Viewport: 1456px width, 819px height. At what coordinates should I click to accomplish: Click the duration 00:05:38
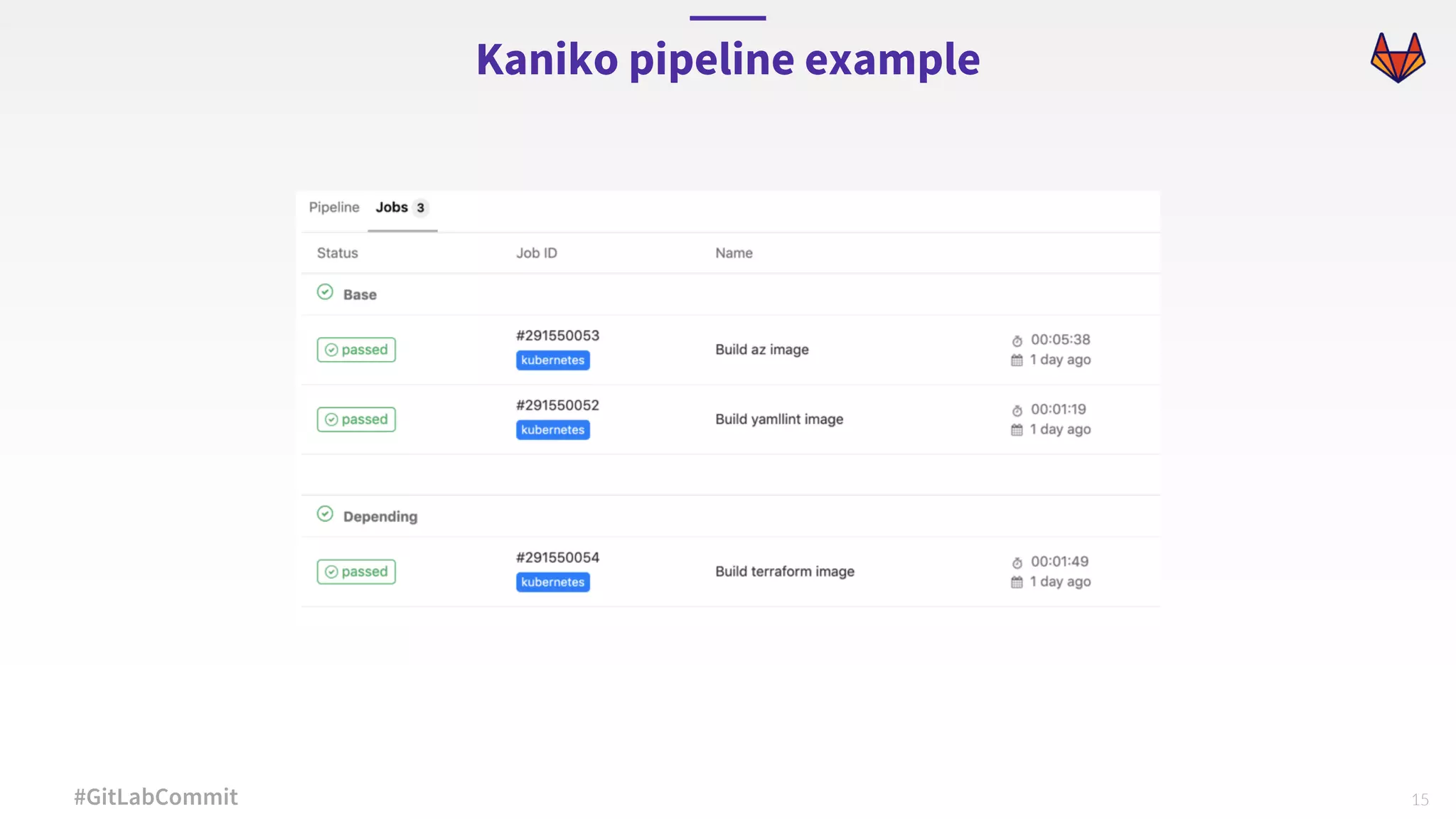pyautogui.click(x=1061, y=340)
